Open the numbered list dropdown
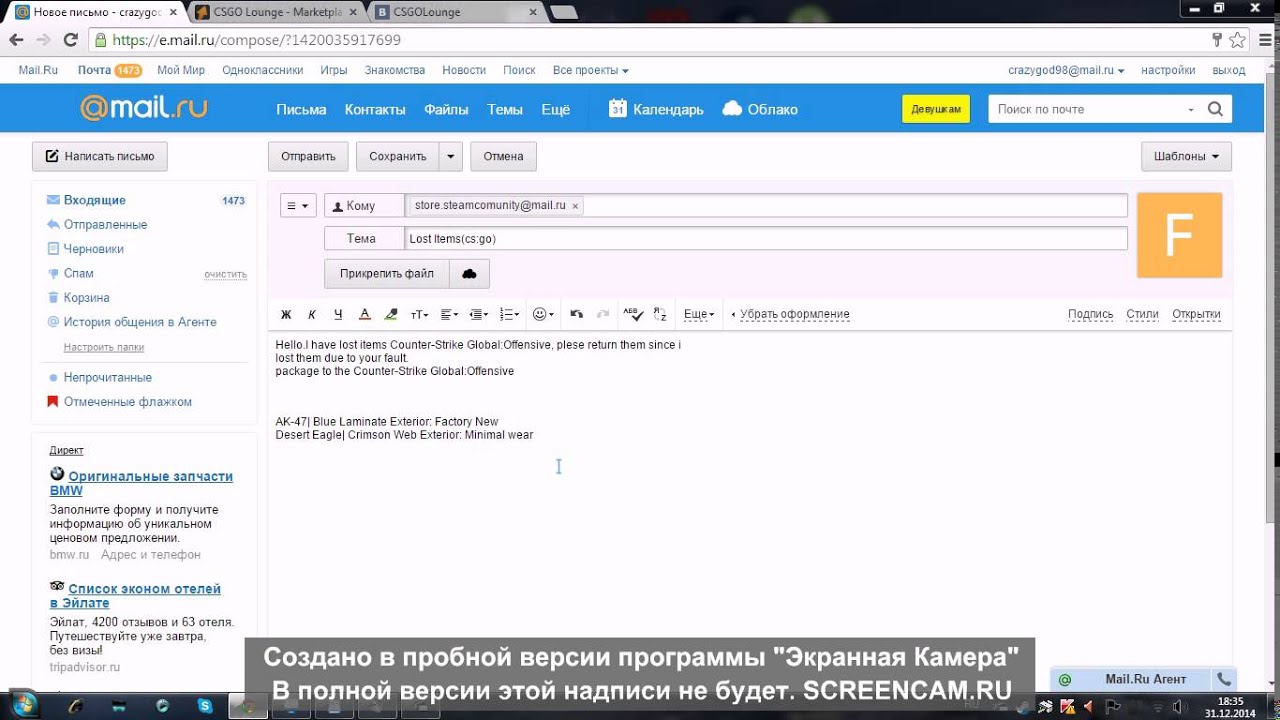Screen dimensions: 1280x720 (509, 314)
